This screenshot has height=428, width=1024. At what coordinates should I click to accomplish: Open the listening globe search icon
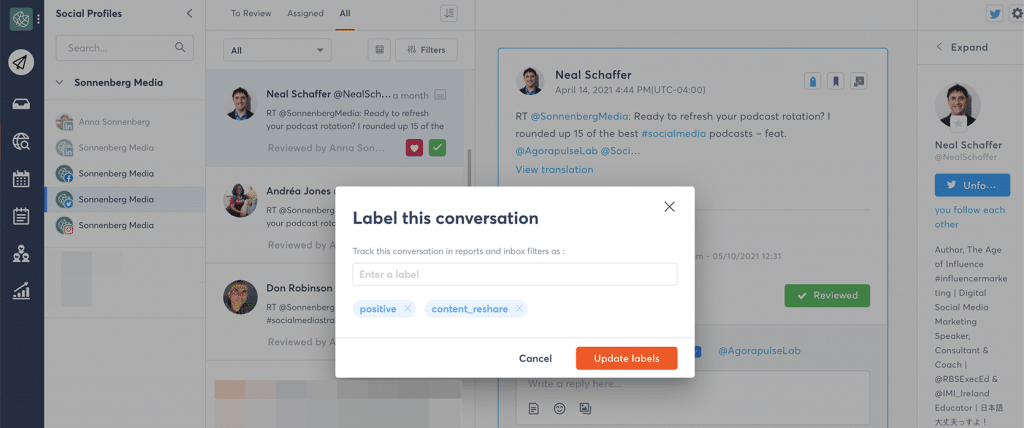21,141
